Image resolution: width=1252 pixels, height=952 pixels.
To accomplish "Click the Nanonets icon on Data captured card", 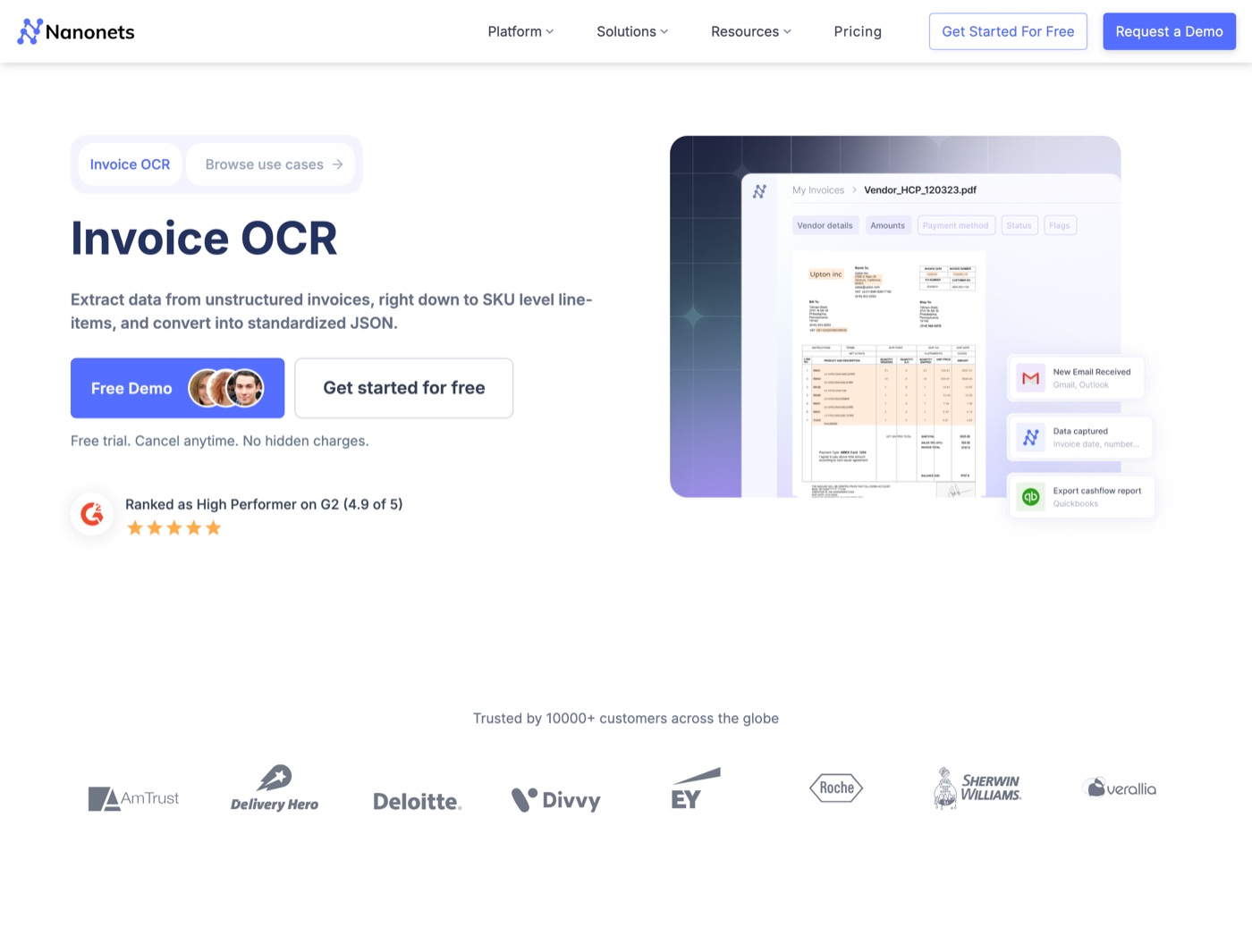I will [1030, 437].
